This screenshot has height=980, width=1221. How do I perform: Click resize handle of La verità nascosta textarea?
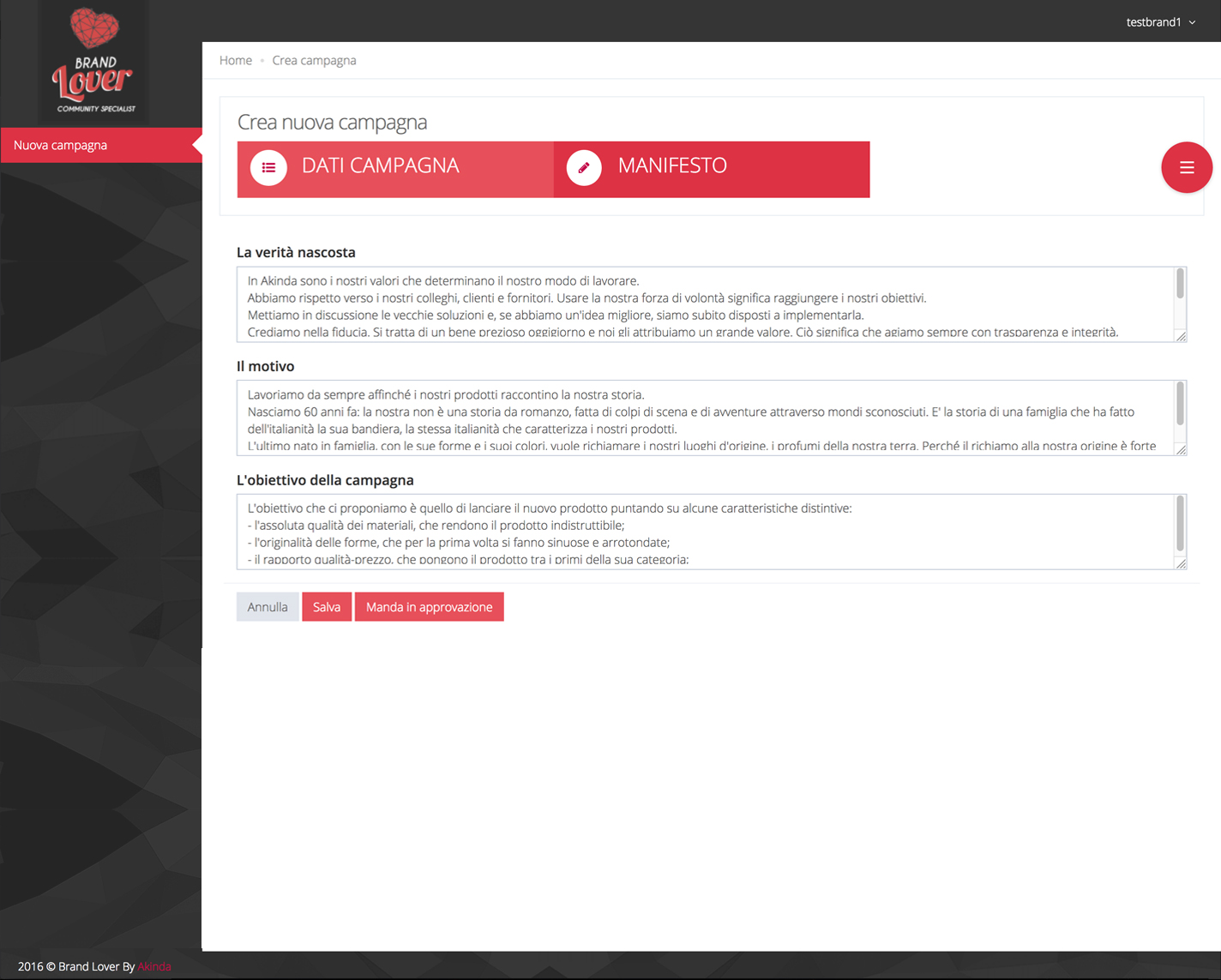tap(1181, 336)
